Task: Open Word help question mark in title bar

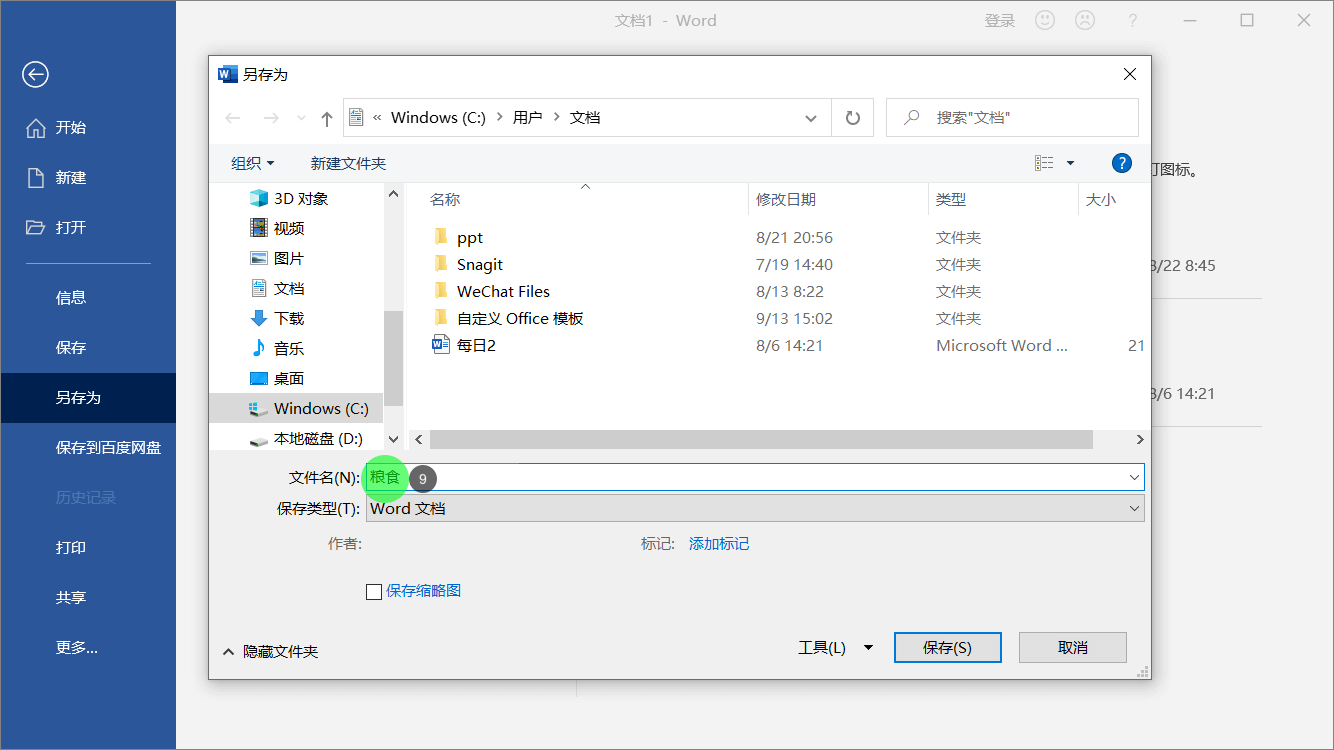Action: pos(1133,20)
